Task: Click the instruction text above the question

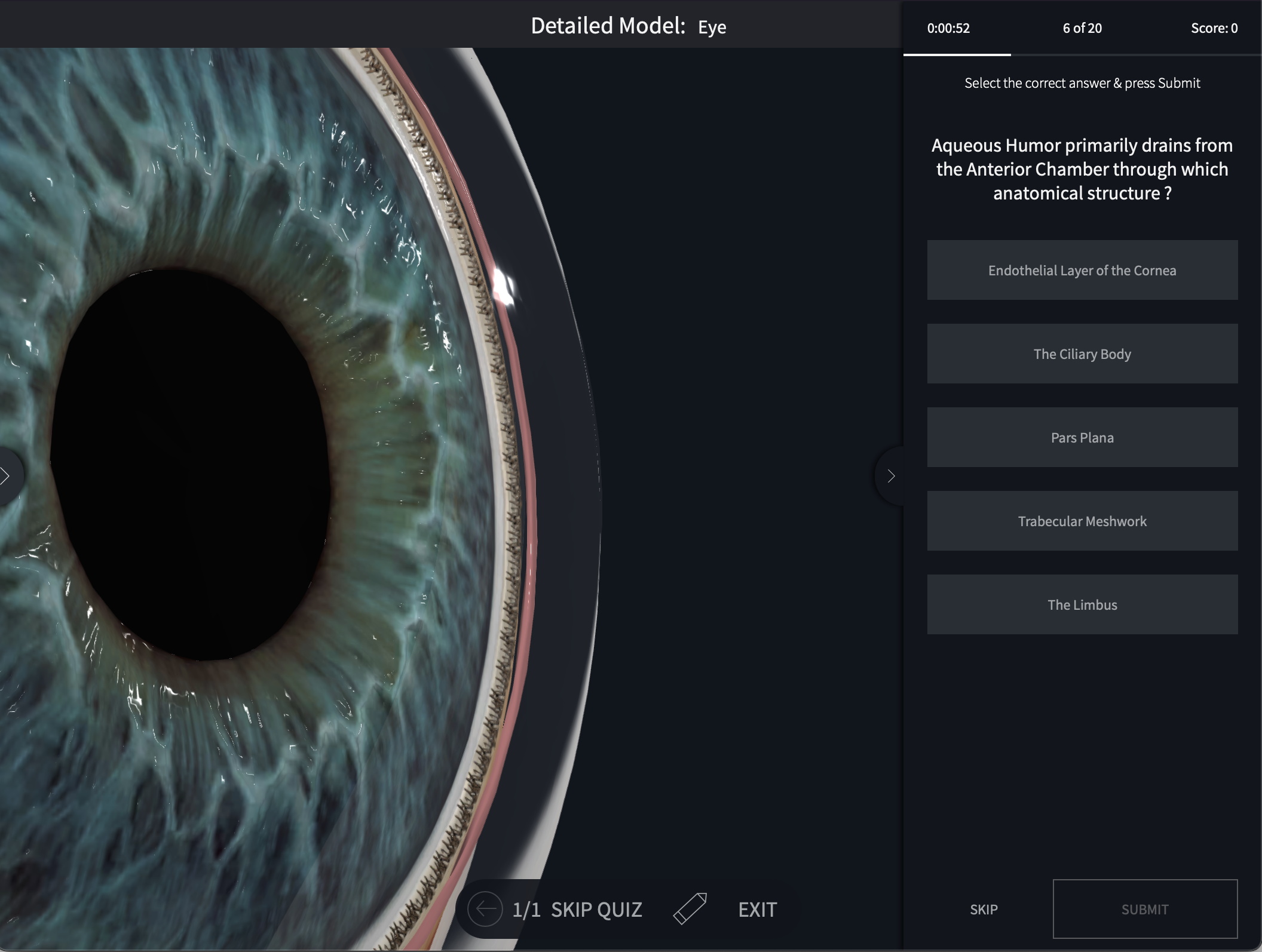Action: (1082, 83)
